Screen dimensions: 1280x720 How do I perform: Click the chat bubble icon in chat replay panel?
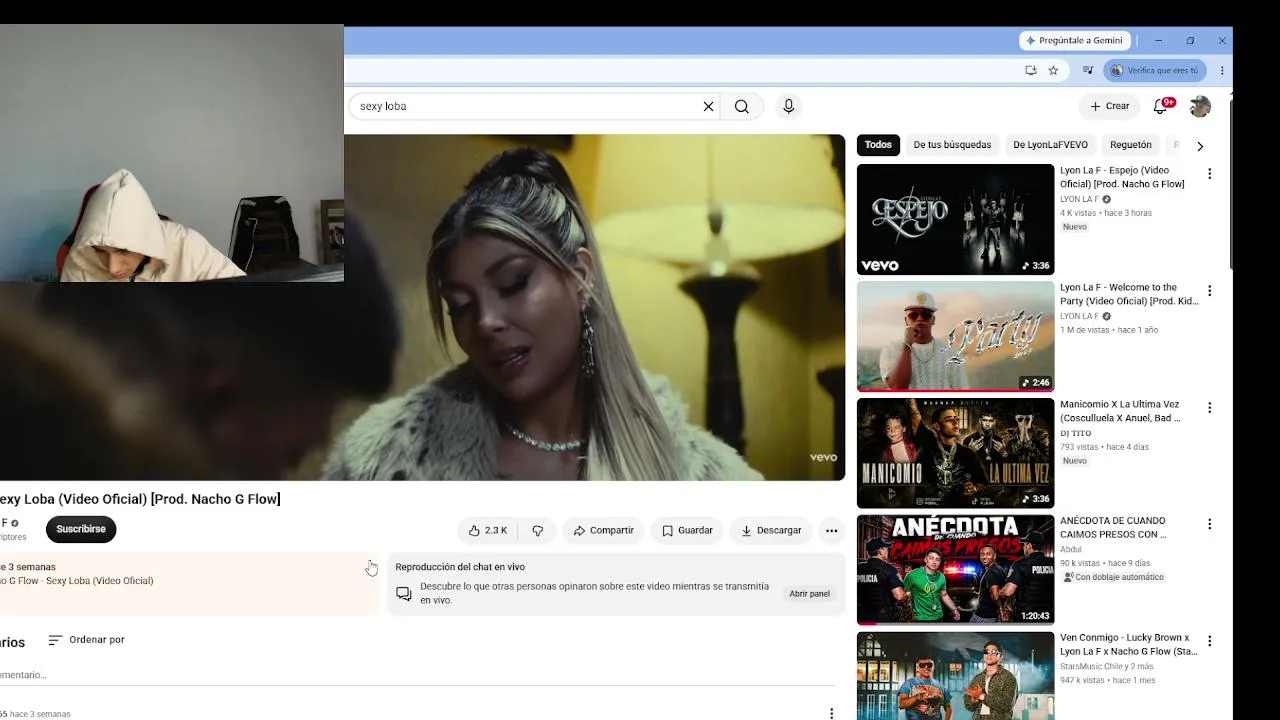pos(404,594)
